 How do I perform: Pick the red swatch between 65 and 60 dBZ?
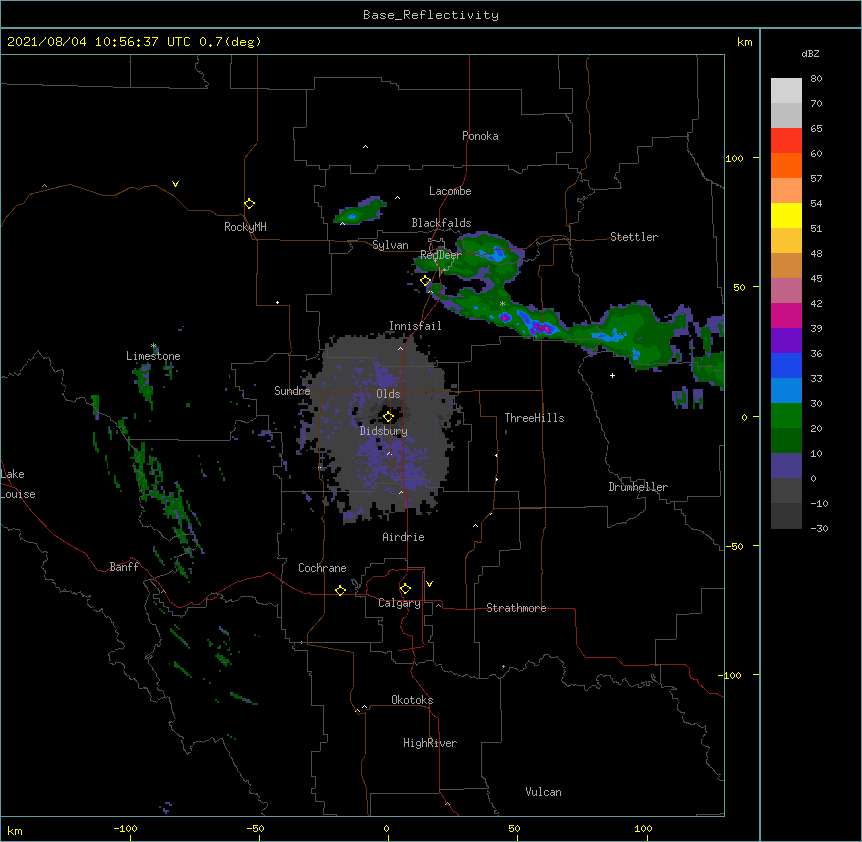tap(786, 141)
